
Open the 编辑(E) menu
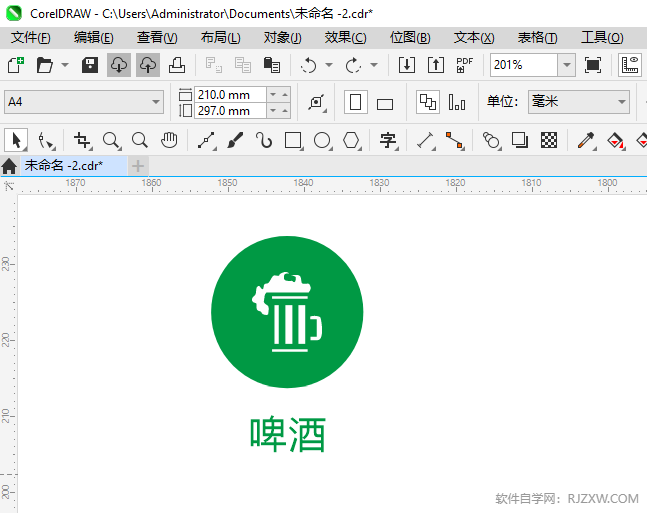(93, 38)
